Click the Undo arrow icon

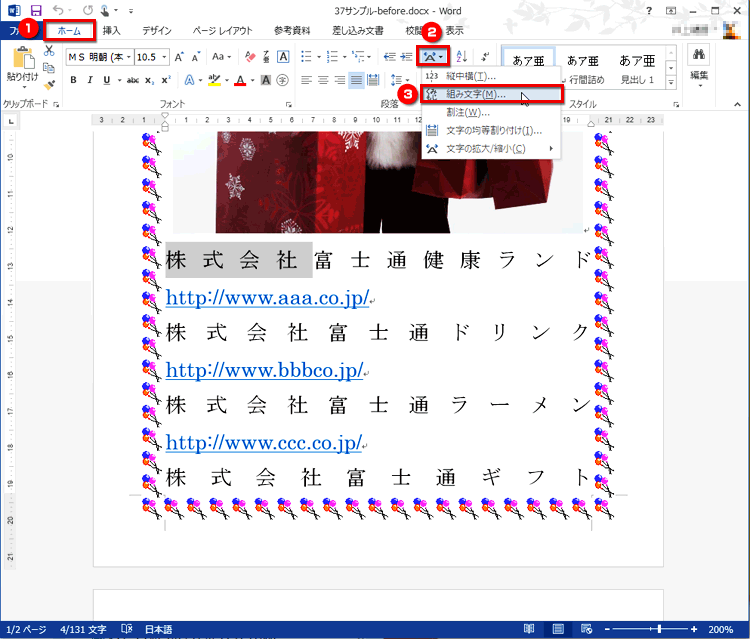[x=58, y=10]
